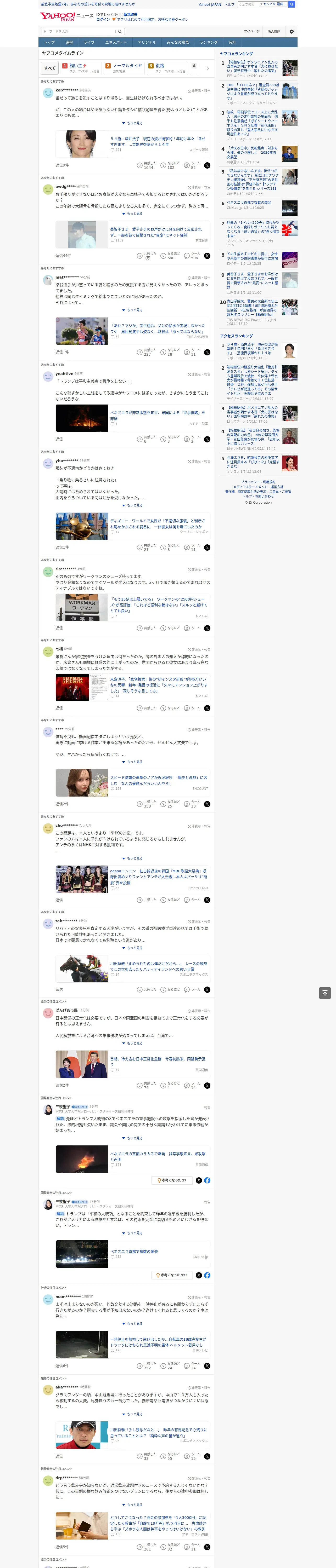The height and width of the screenshot is (1568, 336).
Task: Share ぱんぴあ市民's comment on X
Action: point(207,1085)
